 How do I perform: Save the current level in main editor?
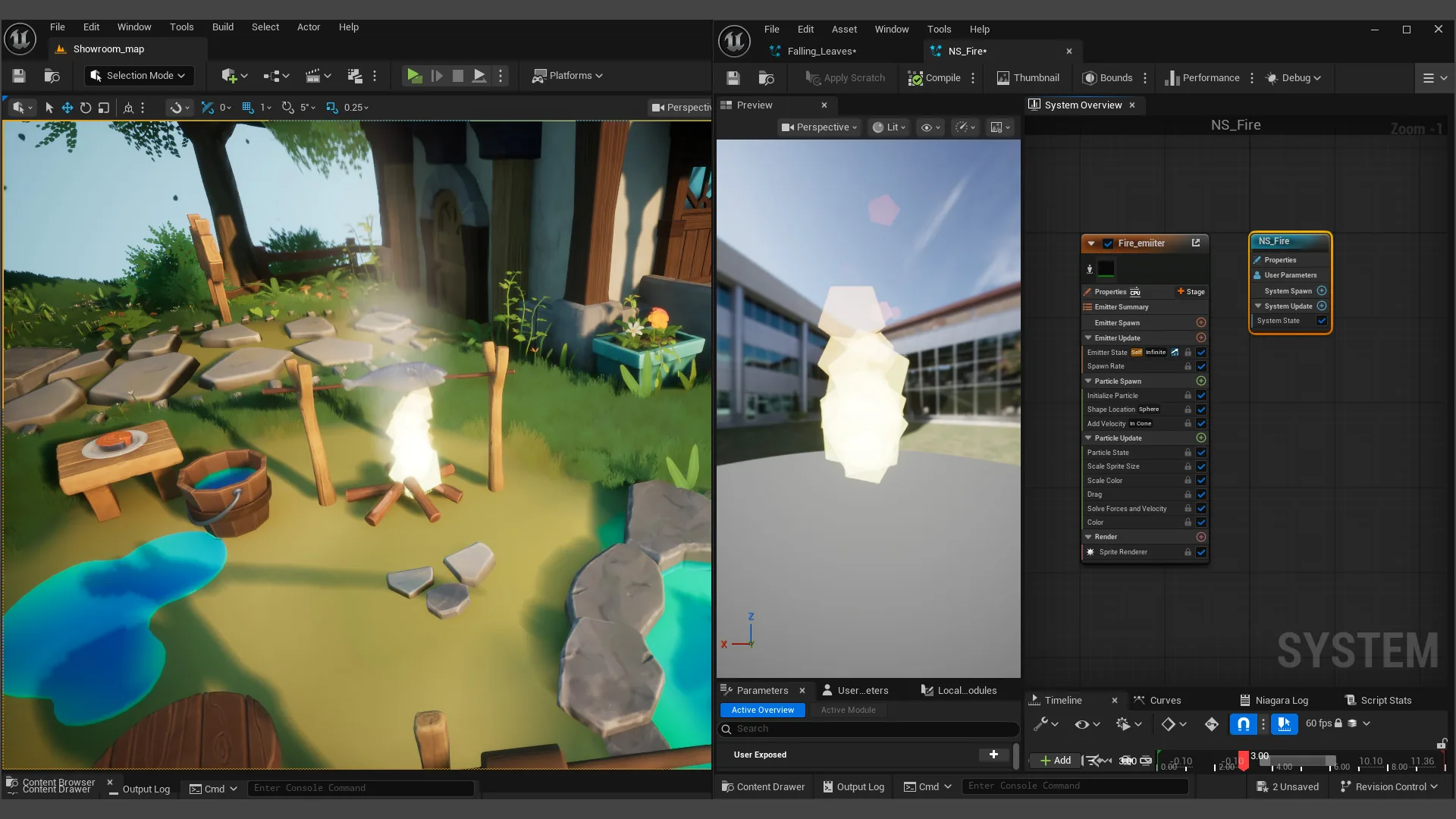(19, 76)
